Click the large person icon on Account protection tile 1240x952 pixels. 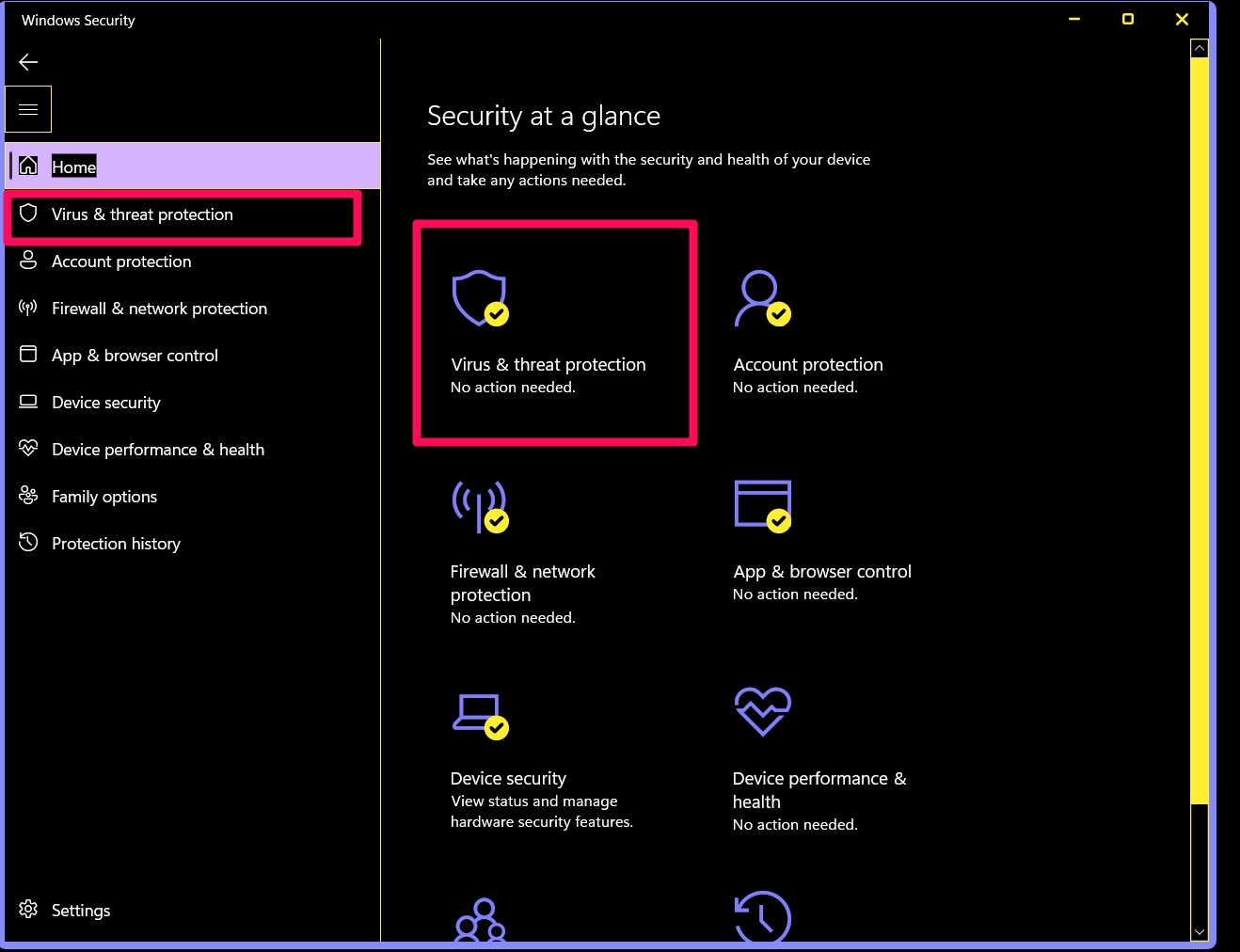coord(762,298)
